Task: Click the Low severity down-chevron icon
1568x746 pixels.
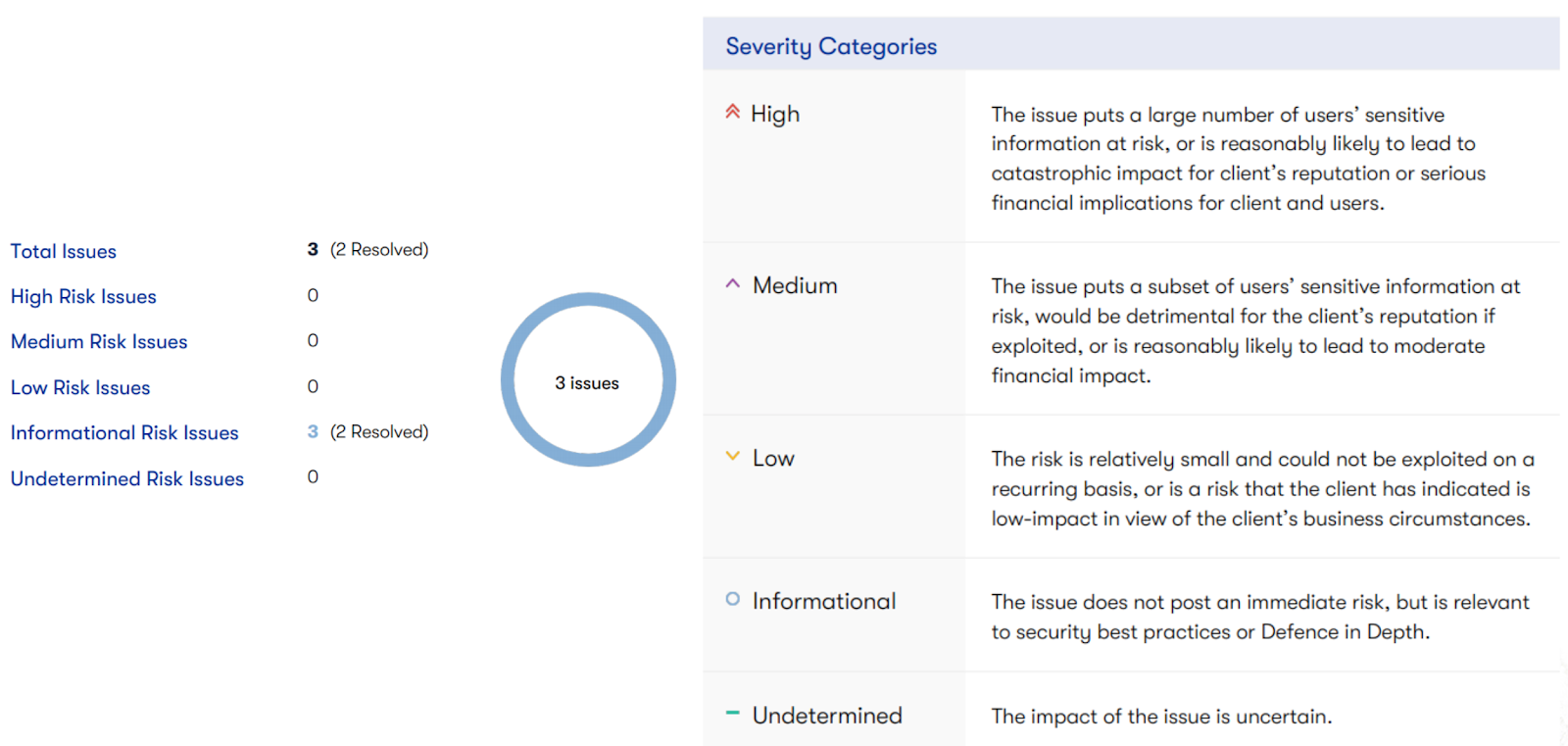Action: tap(732, 456)
